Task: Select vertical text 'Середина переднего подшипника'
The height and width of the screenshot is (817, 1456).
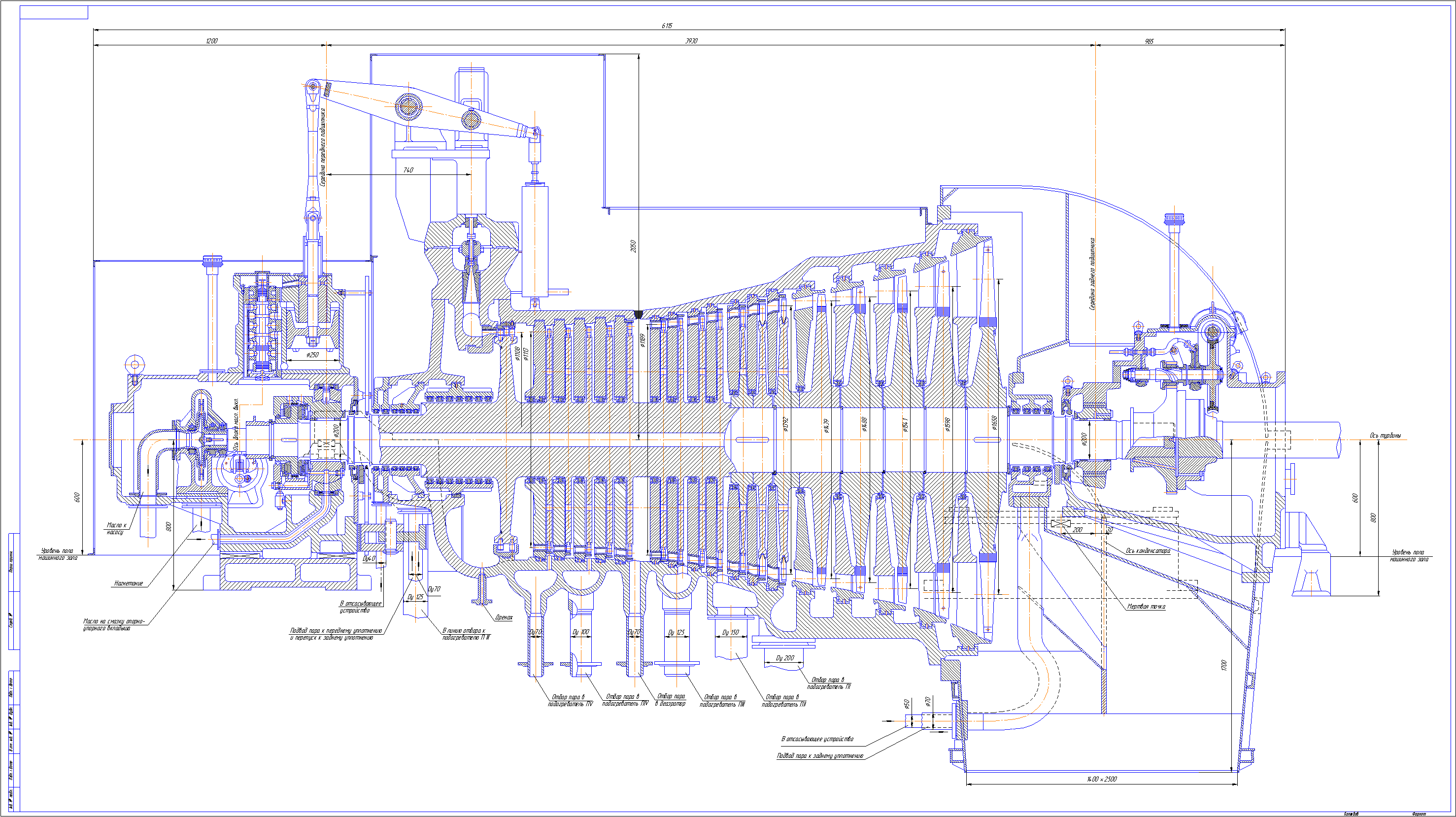Action: 322,147
